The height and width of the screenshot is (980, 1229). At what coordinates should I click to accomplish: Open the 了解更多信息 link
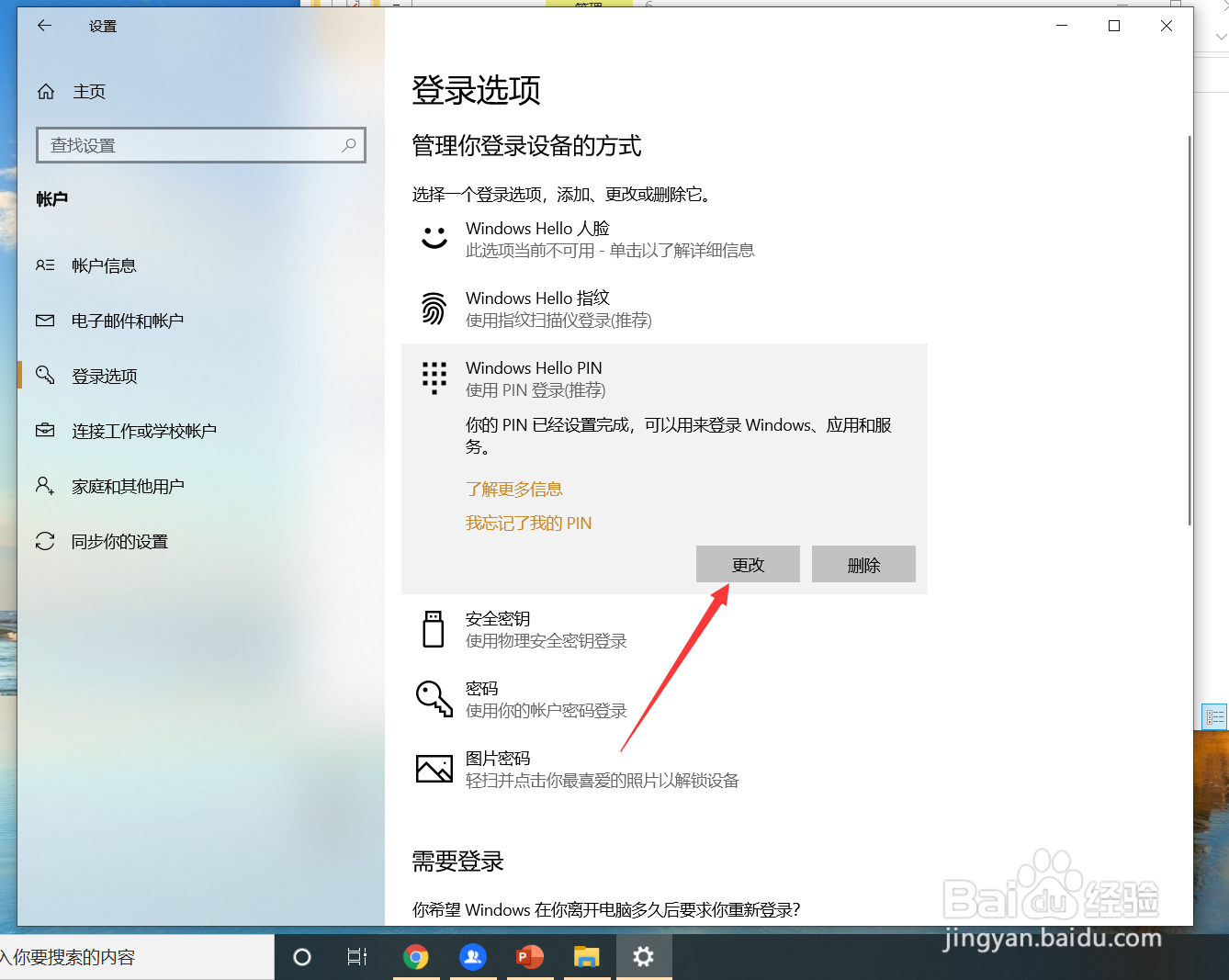513,489
